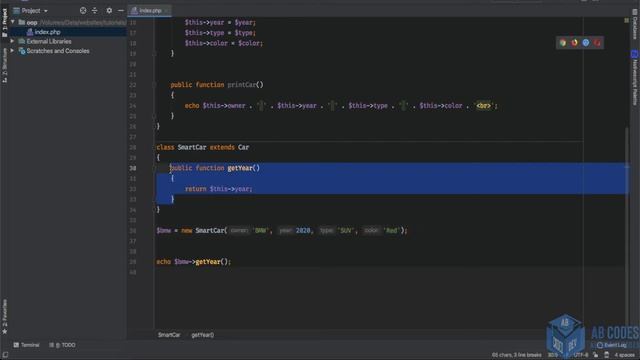
Task: Click the 'return $this->year;' line
Action: tap(218, 189)
